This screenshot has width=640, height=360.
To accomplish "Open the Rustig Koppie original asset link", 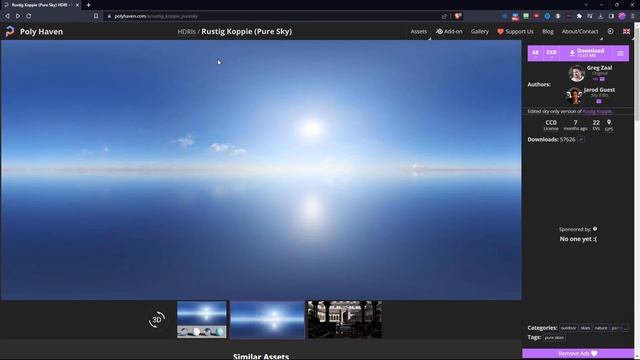I will tap(597, 111).
